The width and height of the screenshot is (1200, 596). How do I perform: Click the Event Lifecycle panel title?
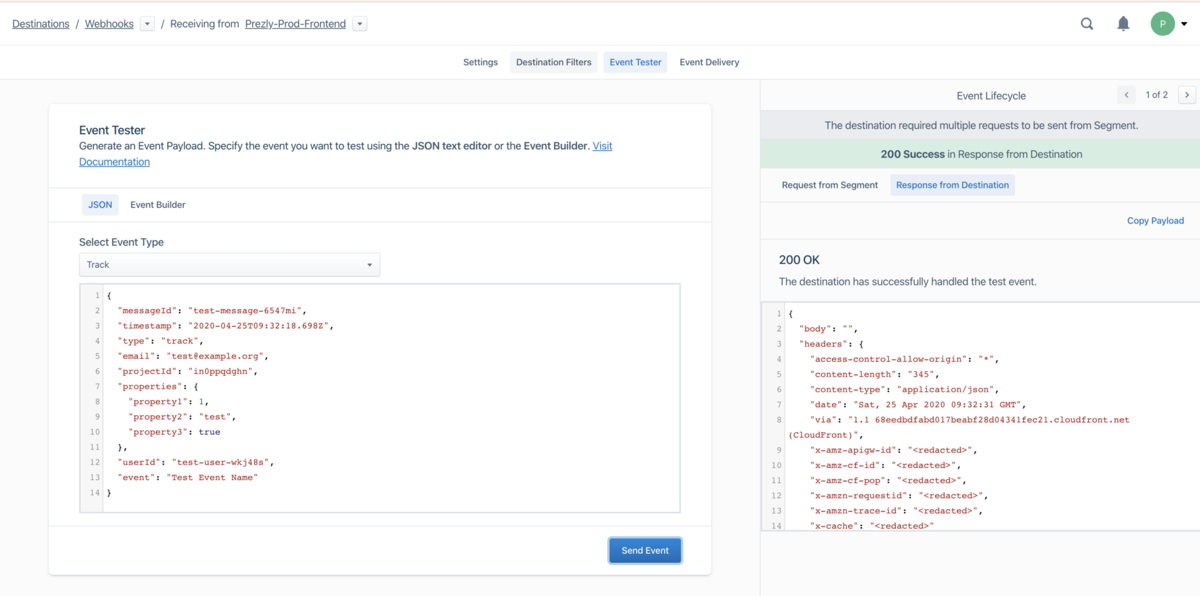pyautogui.click(x=991, y=96)
